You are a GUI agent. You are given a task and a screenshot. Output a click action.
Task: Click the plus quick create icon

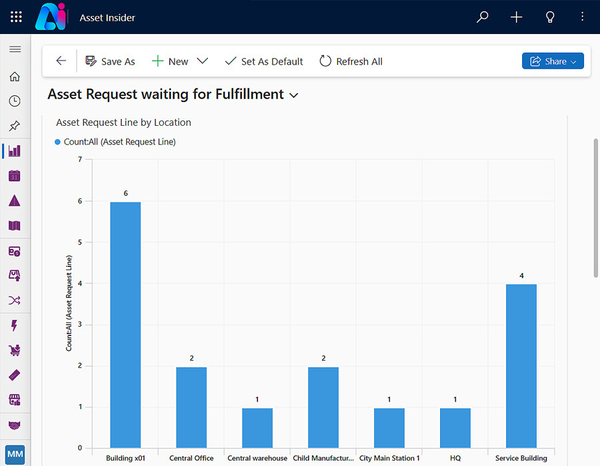516,17
